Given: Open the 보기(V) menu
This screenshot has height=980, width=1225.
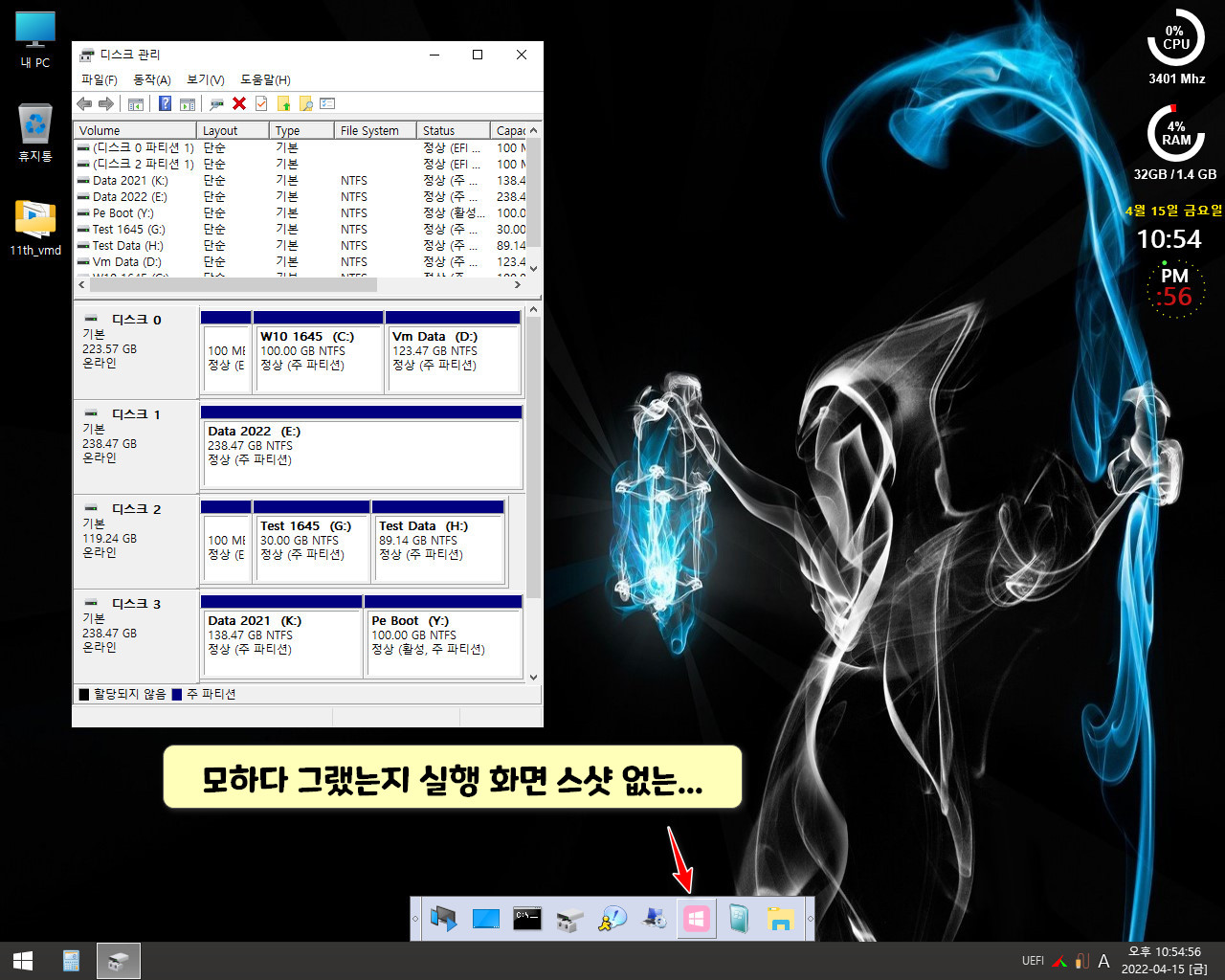Looking at the screenshot, I should tap(205, 79).
